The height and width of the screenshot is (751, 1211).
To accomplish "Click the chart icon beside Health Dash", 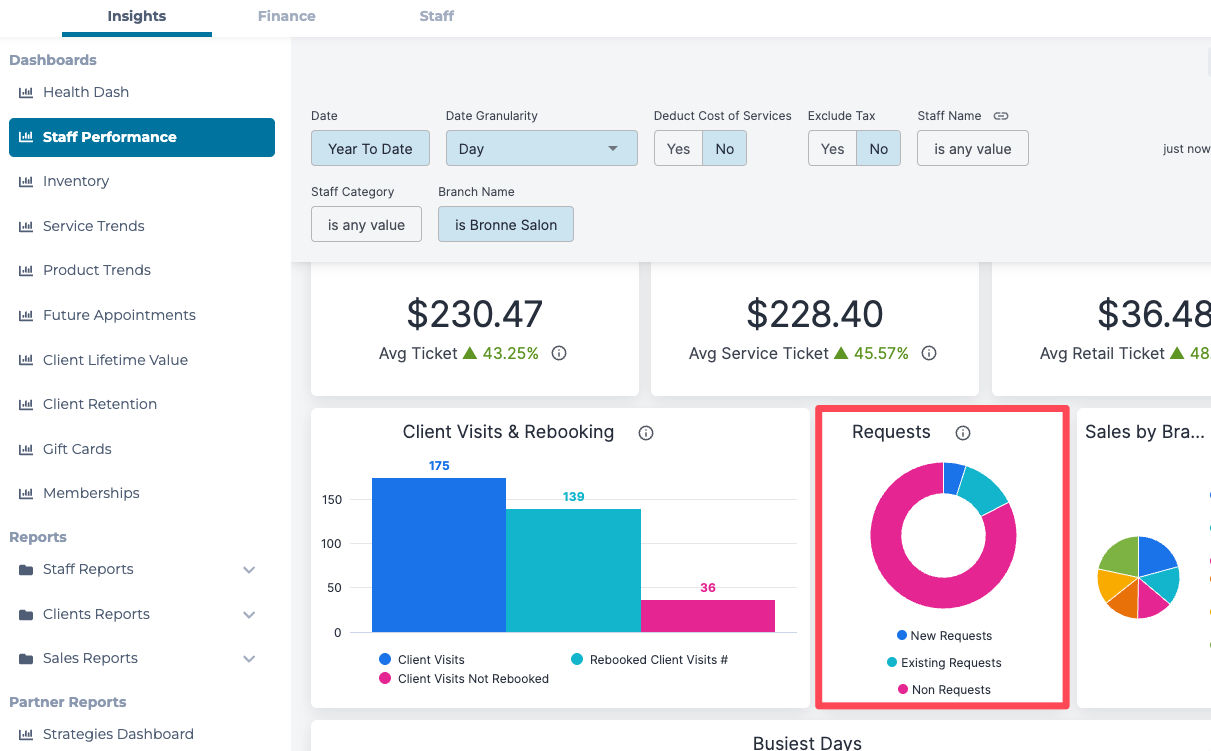I will (x=26, y=92).
